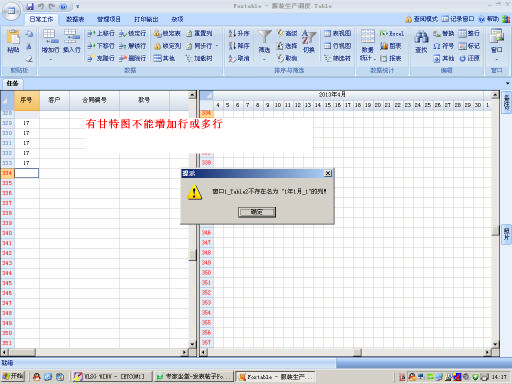Click the 升序 ascending sort icon
The height and width of the screenshot is (384, 512).
tap(232, 33)
